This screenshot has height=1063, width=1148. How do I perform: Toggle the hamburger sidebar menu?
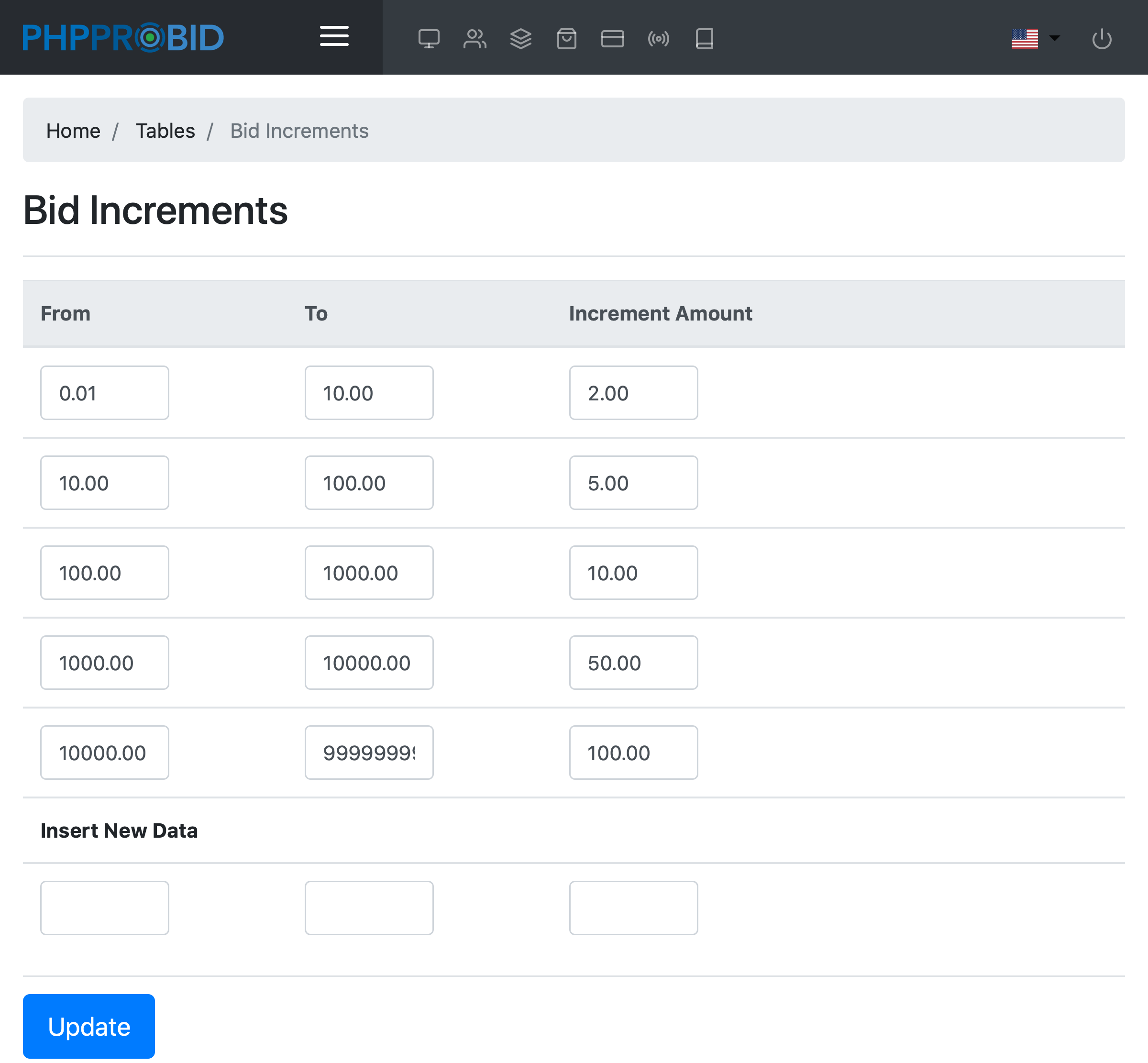(x=334, y=36)
